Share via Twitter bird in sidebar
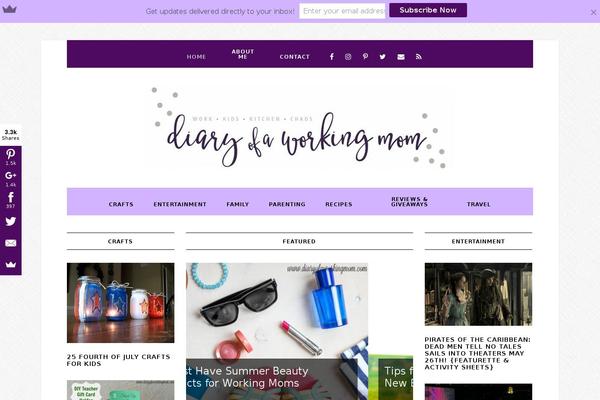 click(11, 221)
